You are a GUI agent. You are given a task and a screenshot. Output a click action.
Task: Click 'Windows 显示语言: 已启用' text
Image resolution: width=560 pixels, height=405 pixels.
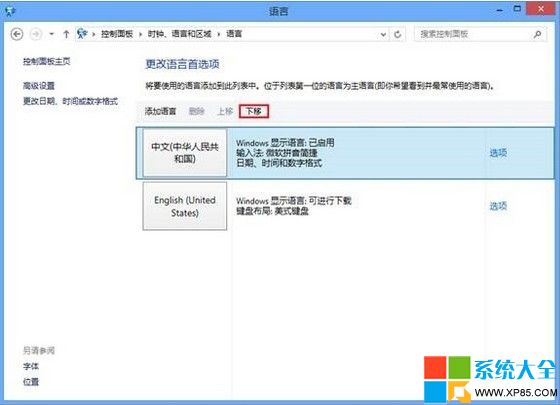(285, 143)
